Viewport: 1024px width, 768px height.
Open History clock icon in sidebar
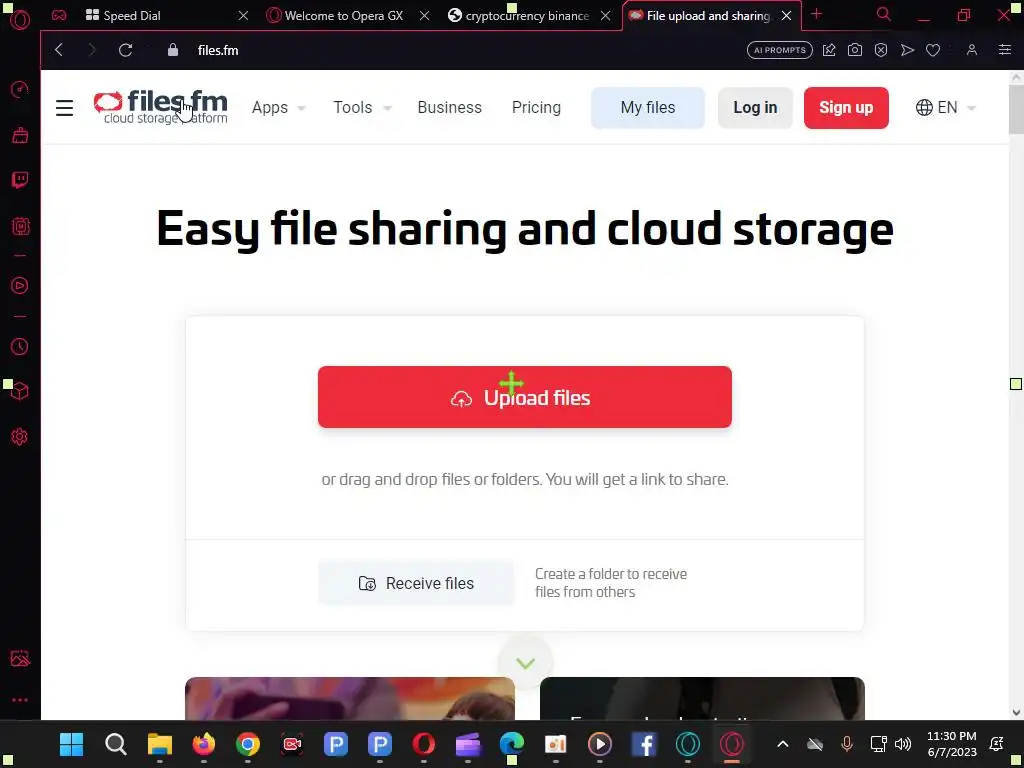pyautogui.click(x=20, y=347)
